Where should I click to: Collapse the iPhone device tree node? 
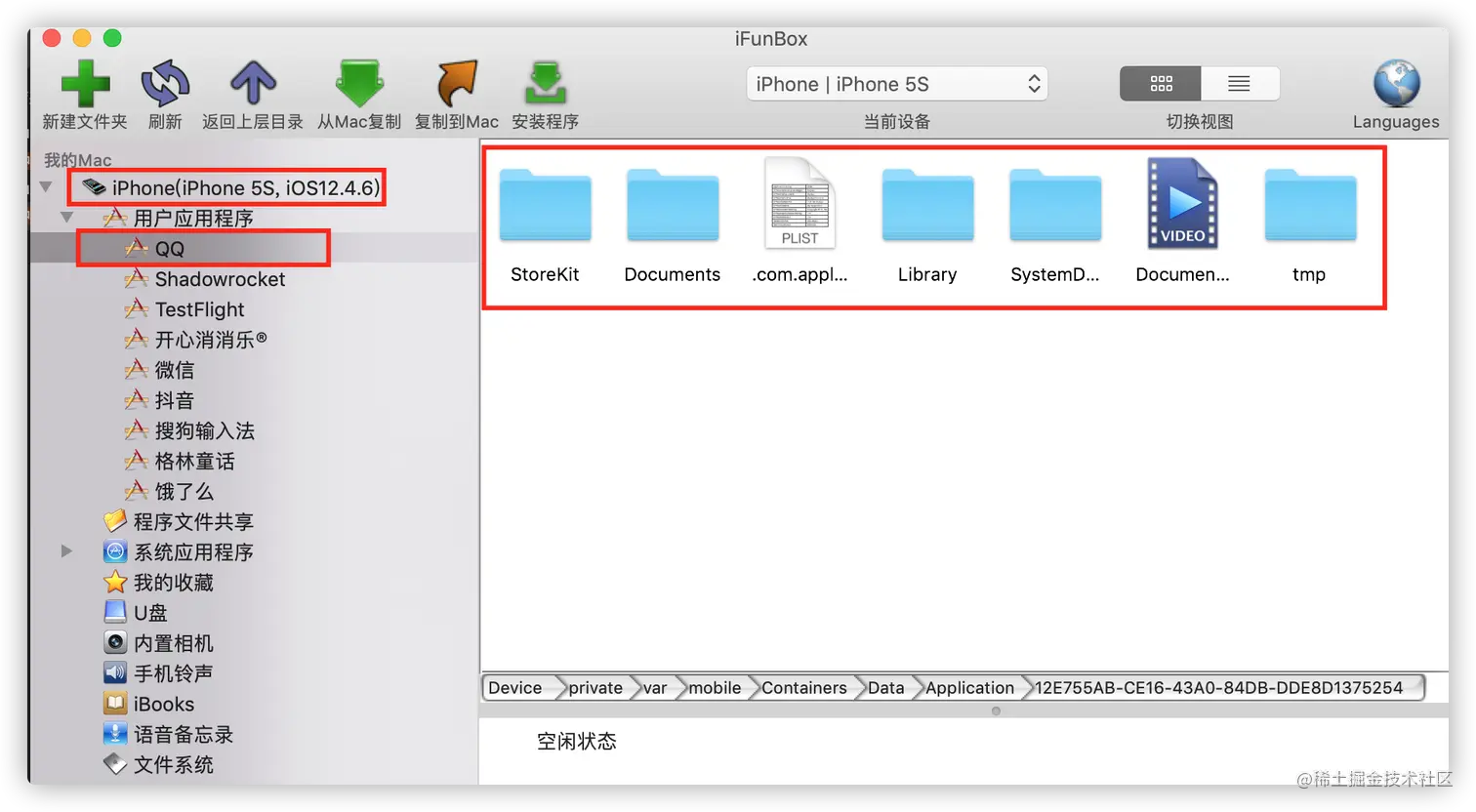(46, 186)
